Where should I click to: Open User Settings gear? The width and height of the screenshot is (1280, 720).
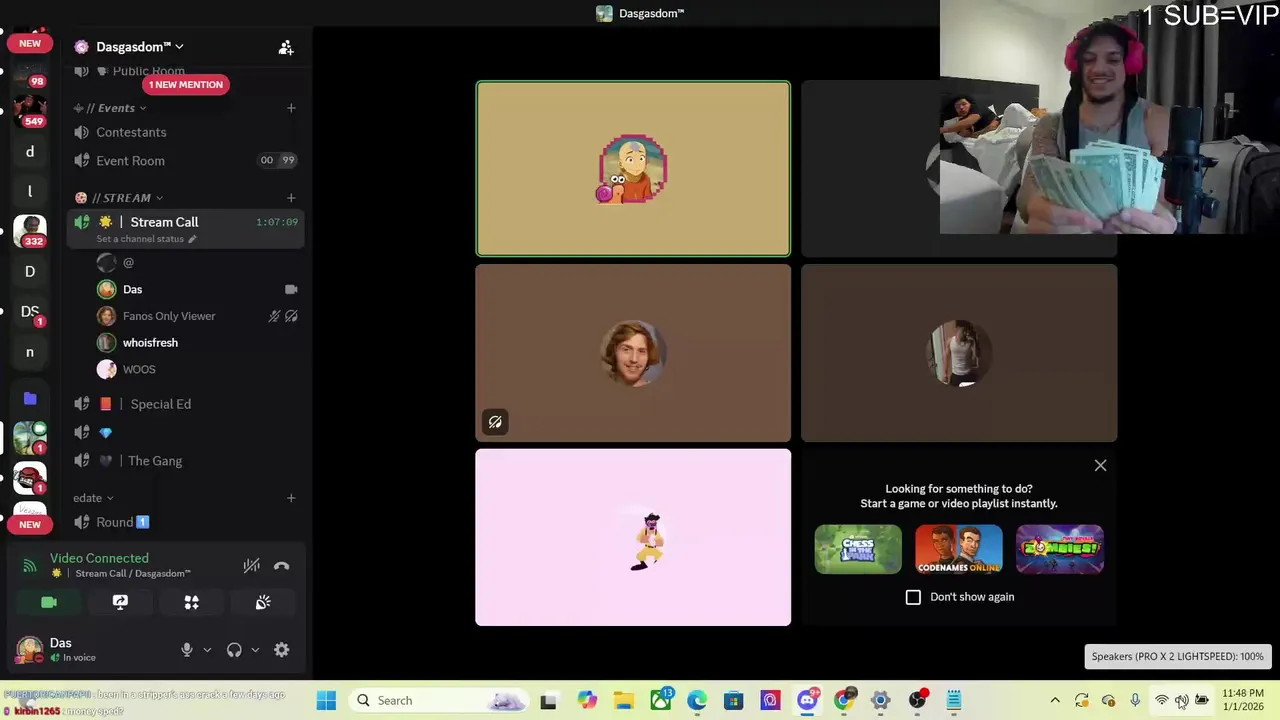282,650
